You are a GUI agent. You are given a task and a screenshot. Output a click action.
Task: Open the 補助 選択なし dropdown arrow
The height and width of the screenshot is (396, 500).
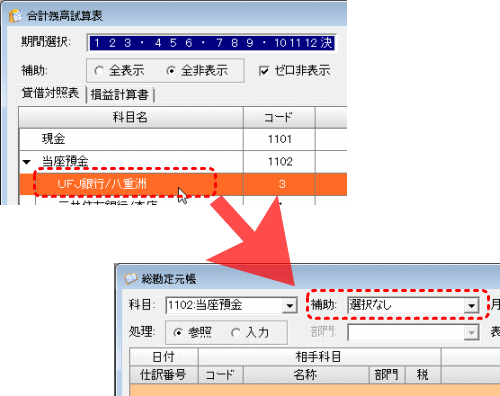click(471, 305)
